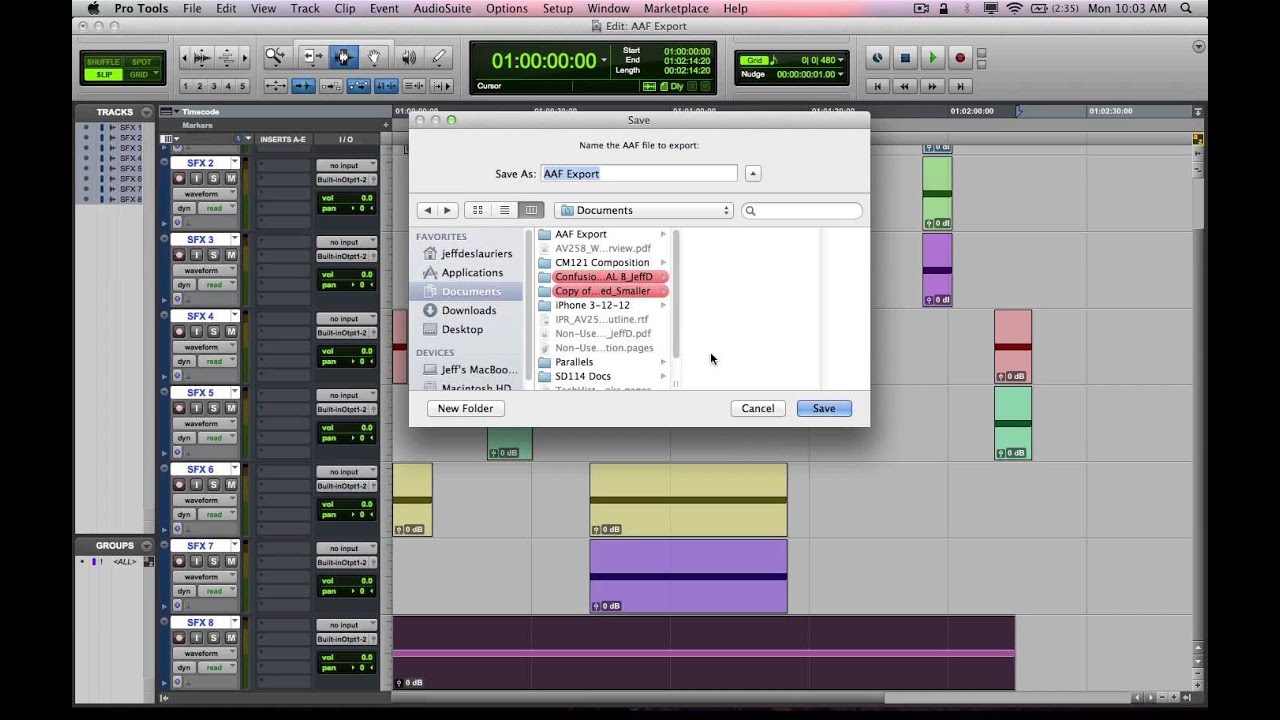Screen dimensions: 1280x720
Task: Toggle Slip edit mode
Action: [102, 75]
